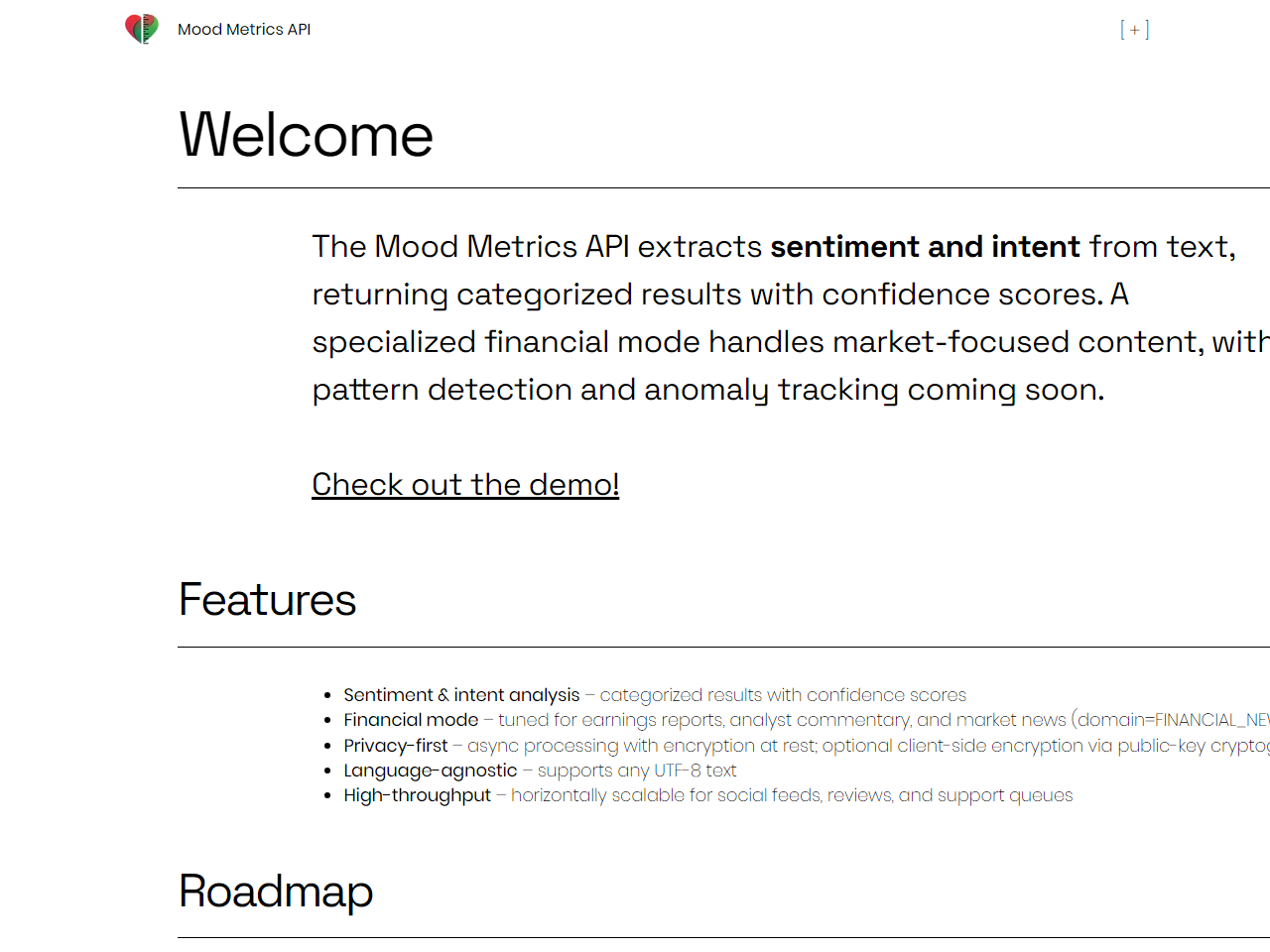The image size is (1270, 952).
Task: Click the bold "sentiment and intent" text
Action: tap(925, 246)
